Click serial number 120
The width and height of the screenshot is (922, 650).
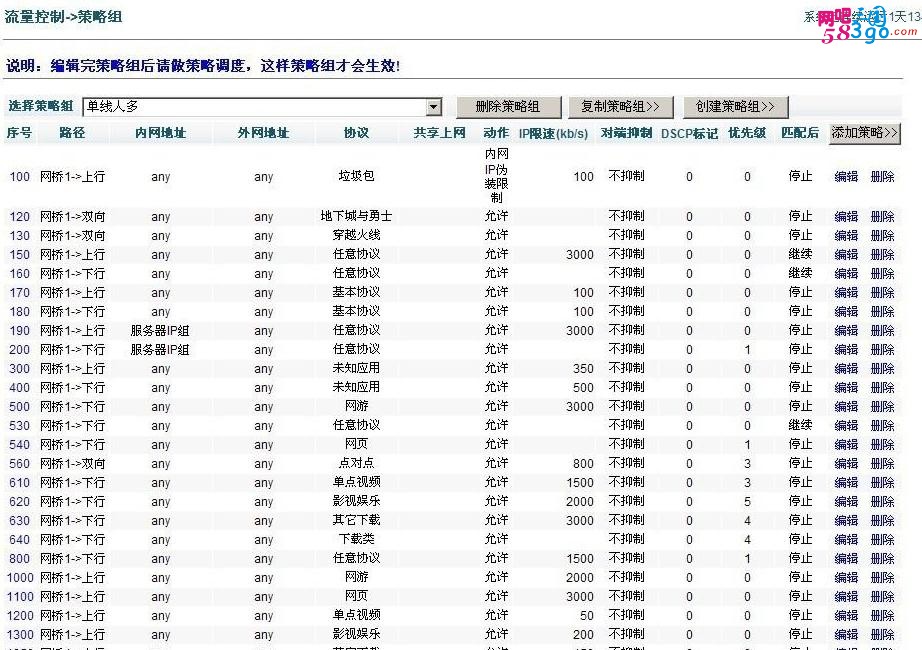[19, 216]
